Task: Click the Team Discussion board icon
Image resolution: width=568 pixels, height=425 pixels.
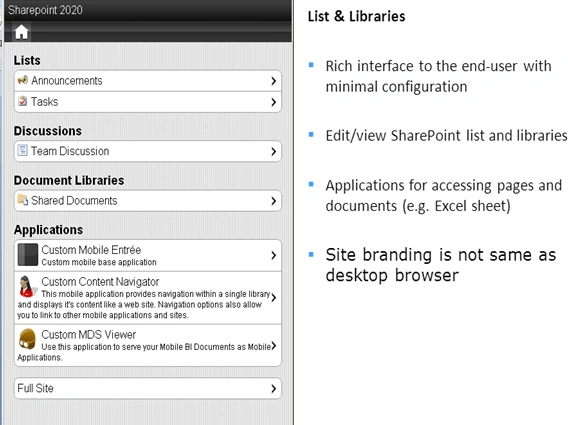Action: (22, 150)
